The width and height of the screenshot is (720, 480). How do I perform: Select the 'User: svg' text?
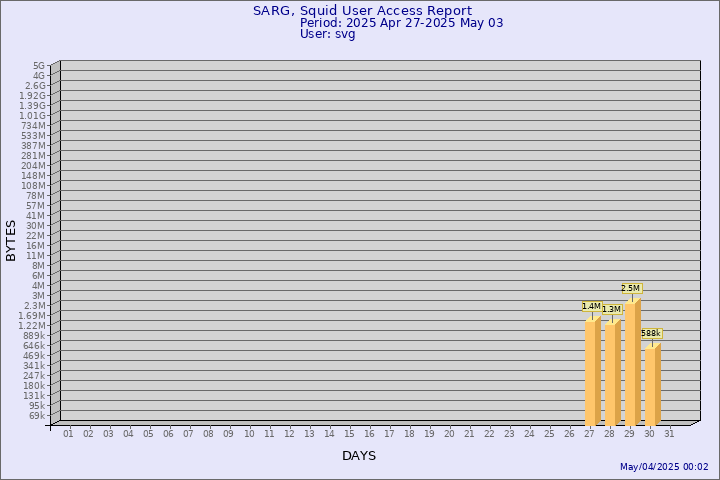tap(327, 34)
